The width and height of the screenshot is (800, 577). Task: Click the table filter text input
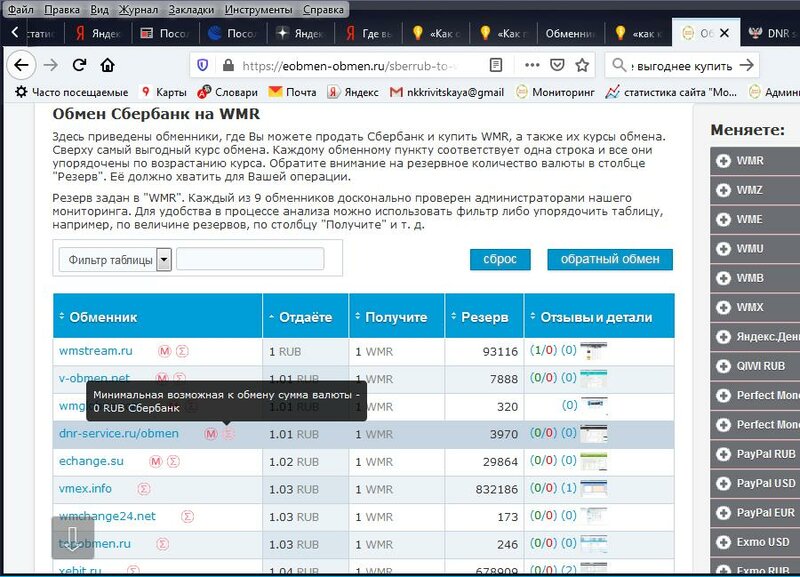(x=250, y=259)
